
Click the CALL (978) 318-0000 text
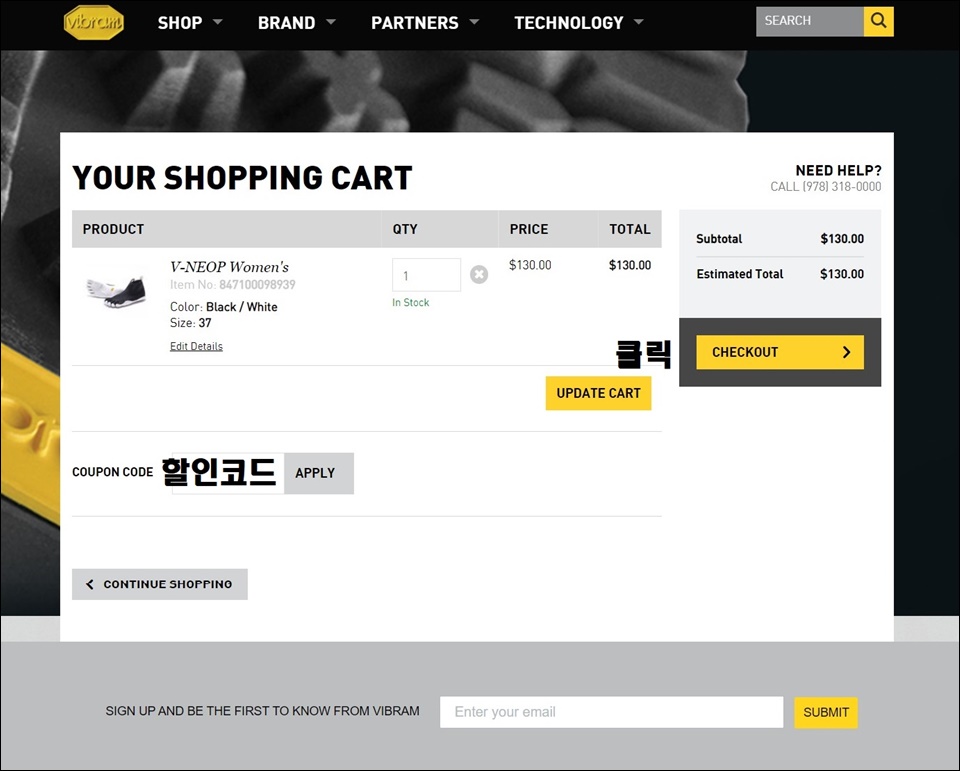[x=826, y=187]
